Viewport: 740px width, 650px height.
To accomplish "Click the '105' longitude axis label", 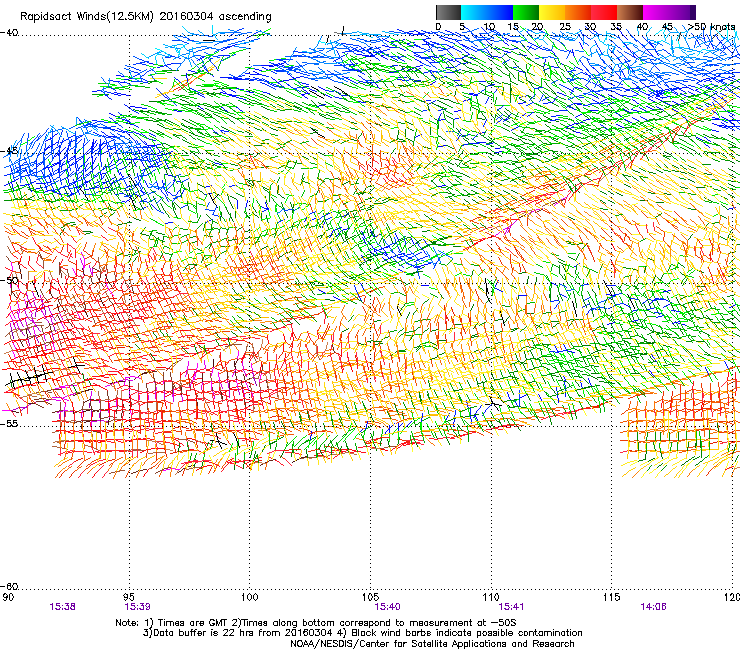I will (x=370, y=598).
